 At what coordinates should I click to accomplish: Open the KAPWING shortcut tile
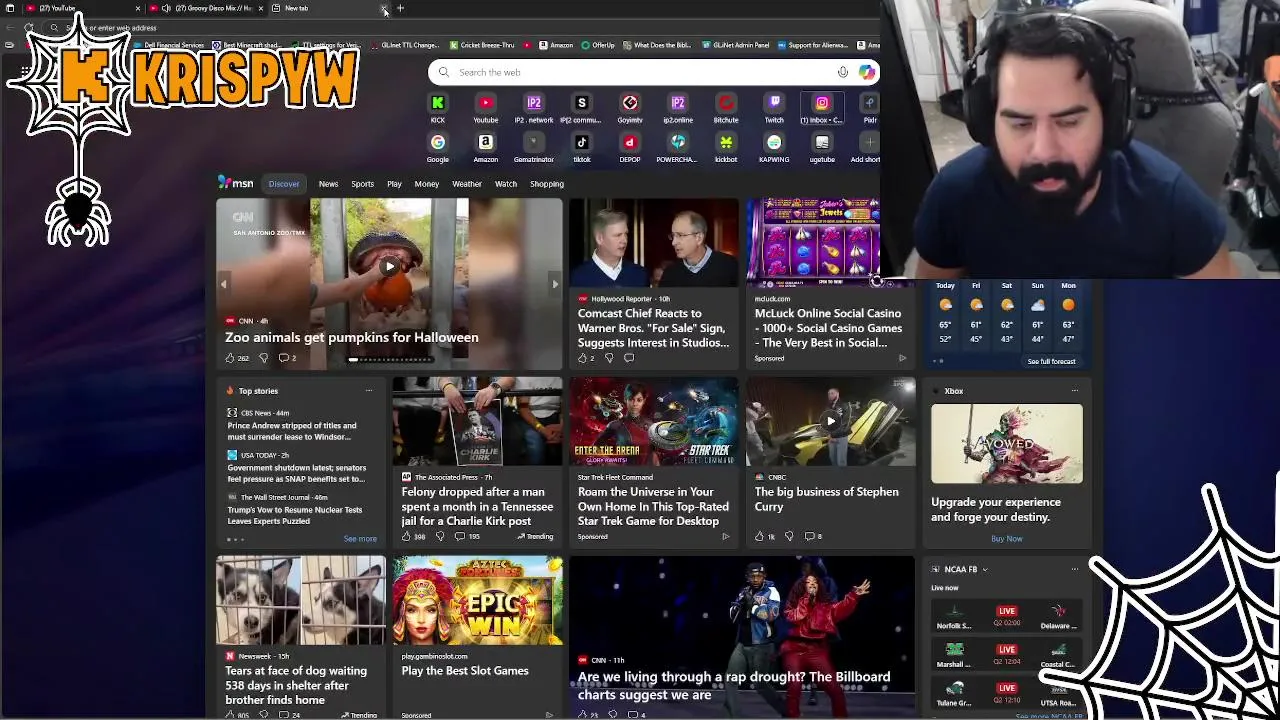coord(774,148)
